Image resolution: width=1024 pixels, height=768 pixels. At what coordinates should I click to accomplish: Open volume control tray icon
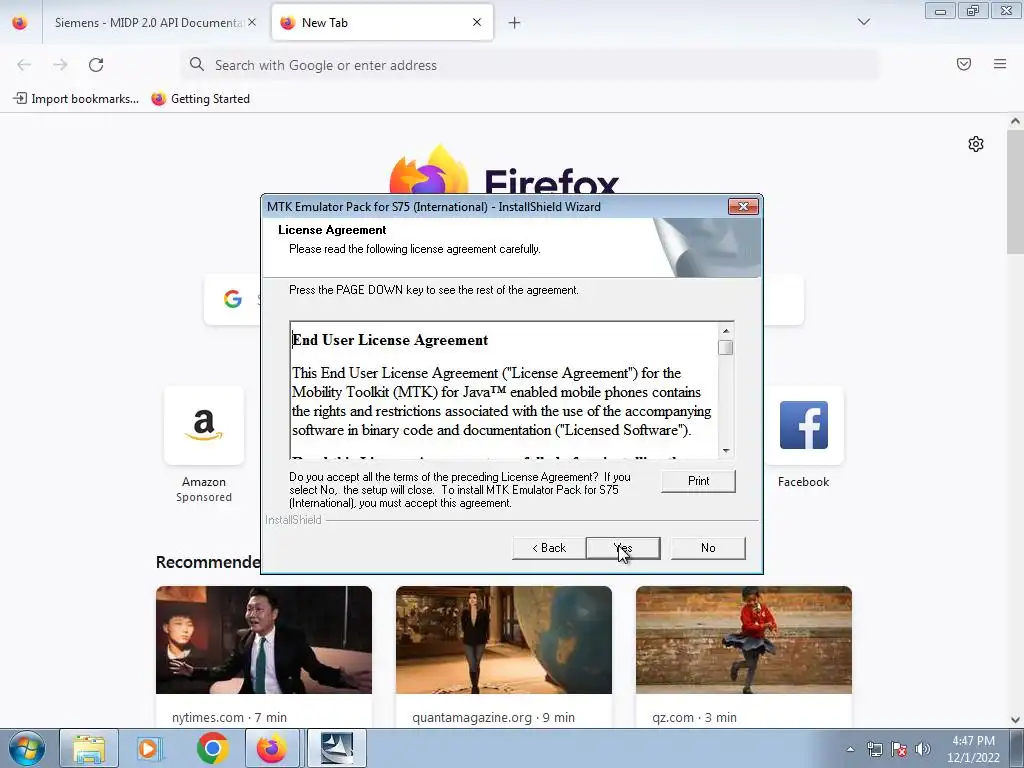click(x=923, y=749)
